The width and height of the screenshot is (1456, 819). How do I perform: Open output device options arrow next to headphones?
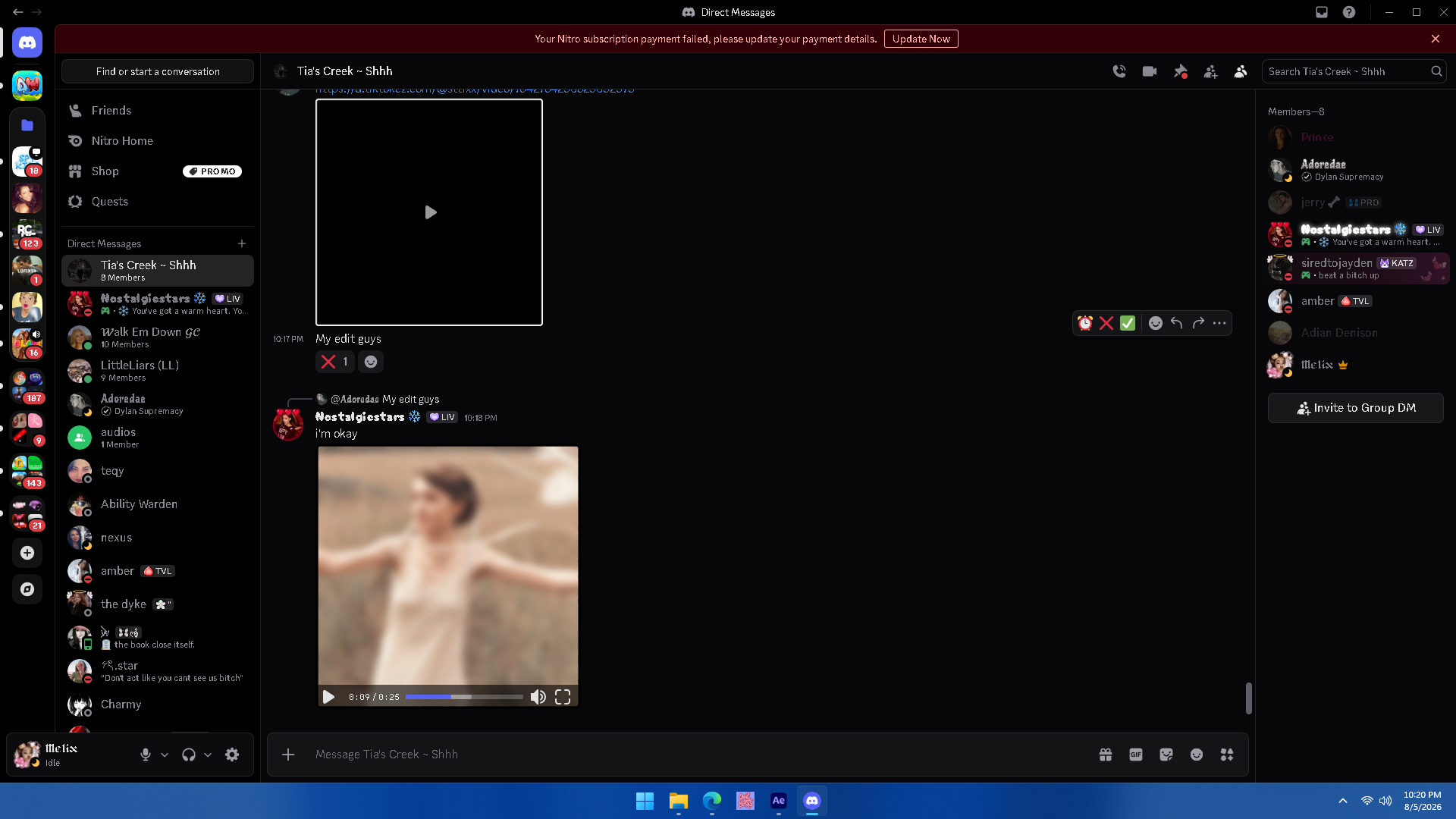208,755
